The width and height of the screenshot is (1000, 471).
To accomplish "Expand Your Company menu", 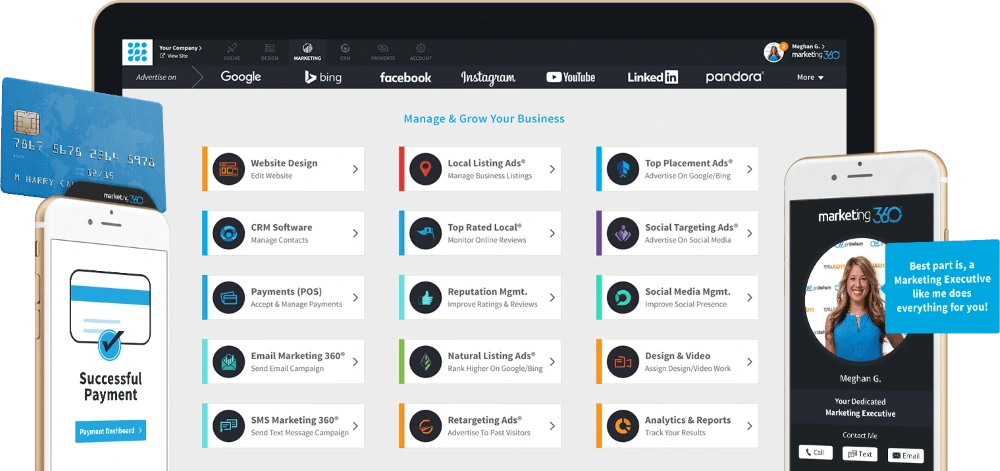I will pos(180,48).
